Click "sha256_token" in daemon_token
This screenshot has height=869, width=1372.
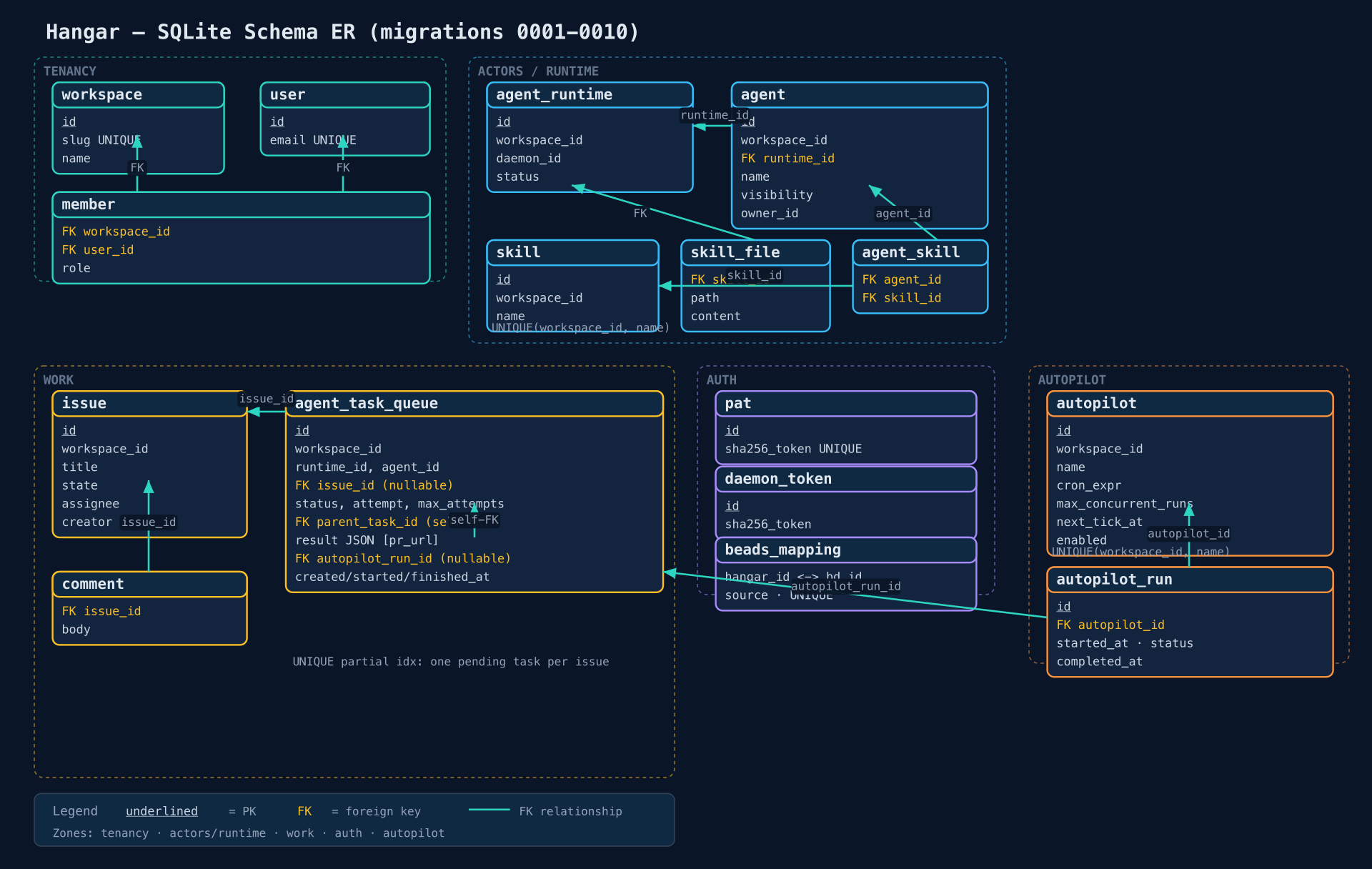[768, 525]
